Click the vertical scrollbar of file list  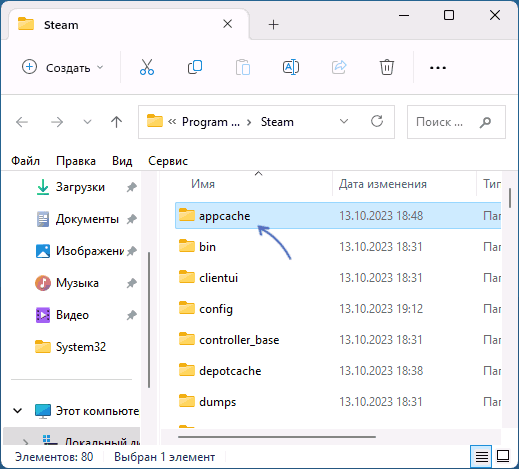(510, 198)
